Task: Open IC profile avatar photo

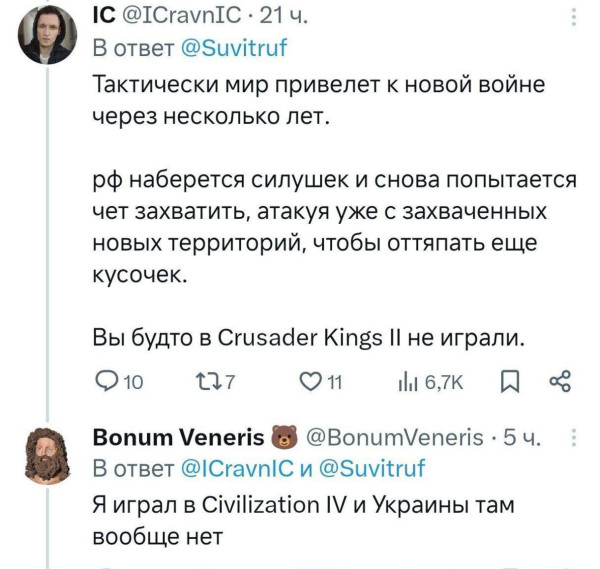Action: (47, 35)
